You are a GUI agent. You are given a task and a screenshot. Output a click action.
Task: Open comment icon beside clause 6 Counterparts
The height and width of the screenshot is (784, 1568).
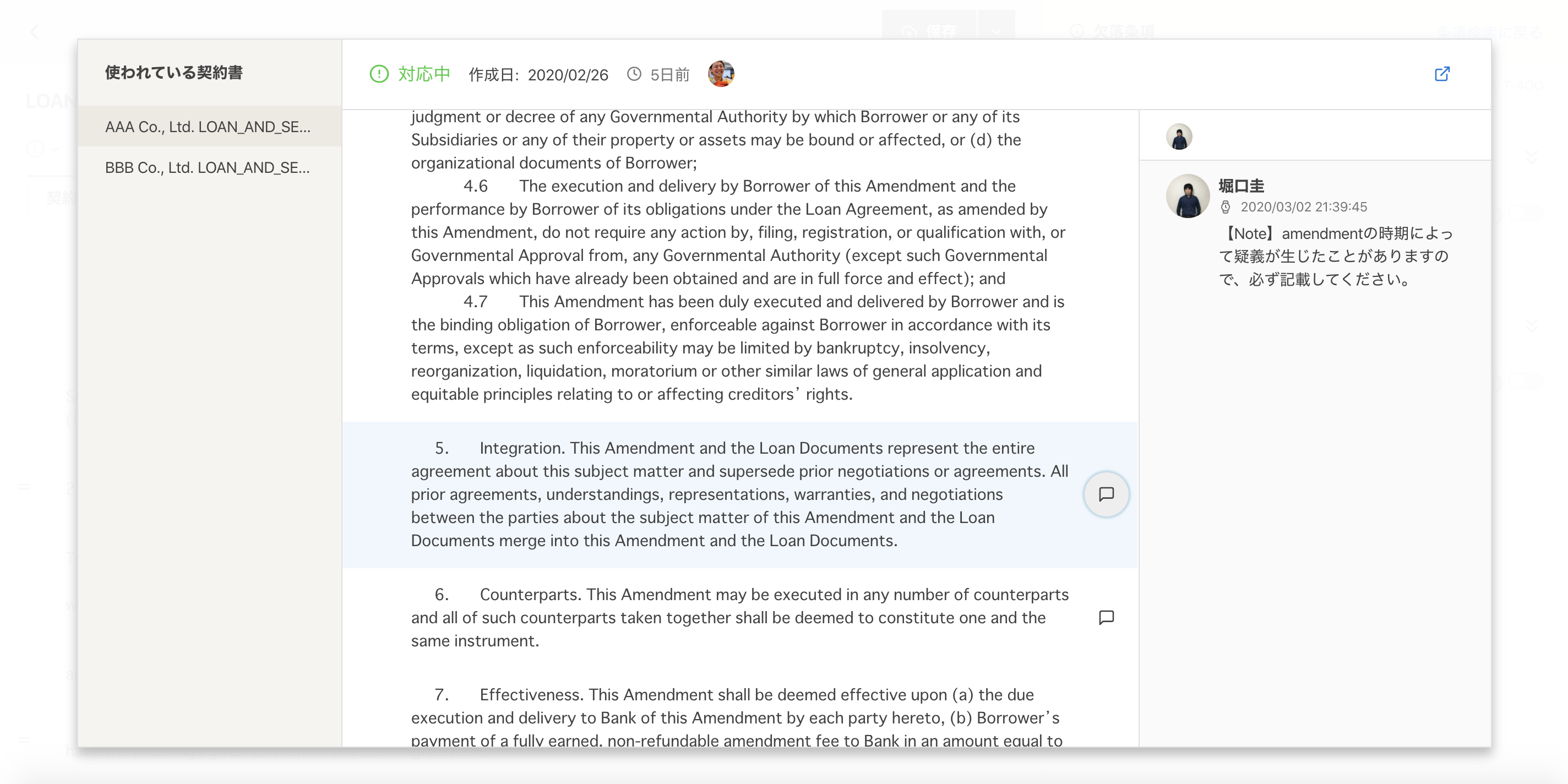(x=1106, y=617)
